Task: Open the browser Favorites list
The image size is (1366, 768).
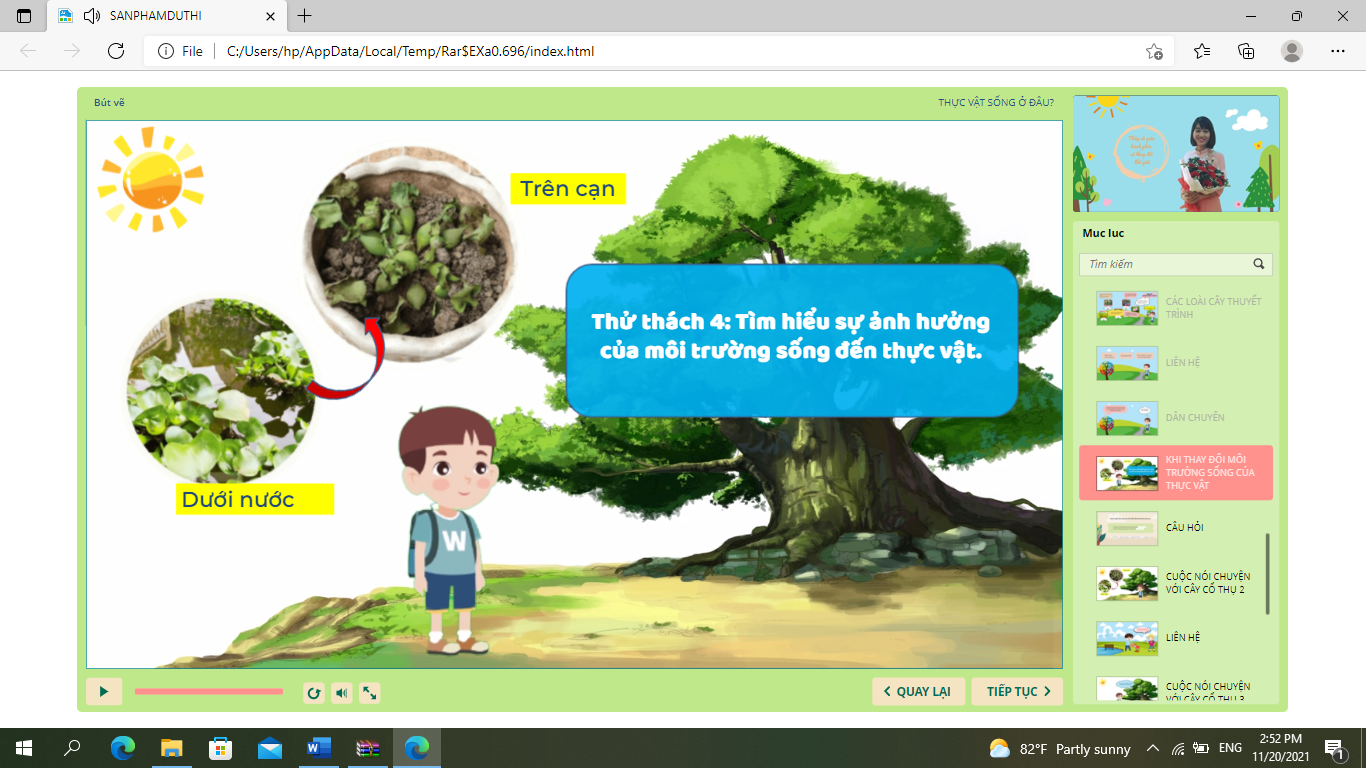Action: tap(1202, 51)
